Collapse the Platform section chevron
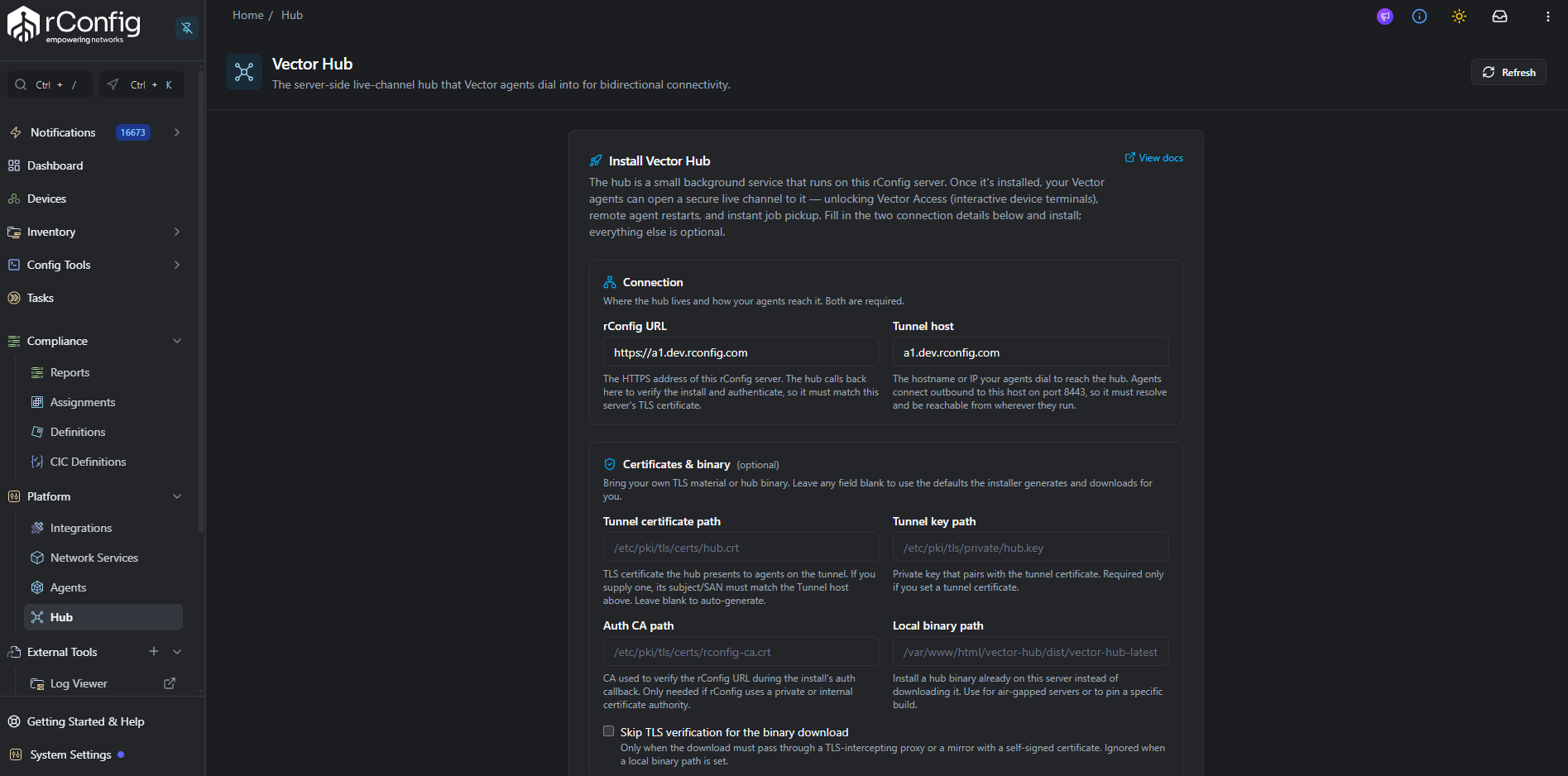1568x776 pixels. pos(177,496)
